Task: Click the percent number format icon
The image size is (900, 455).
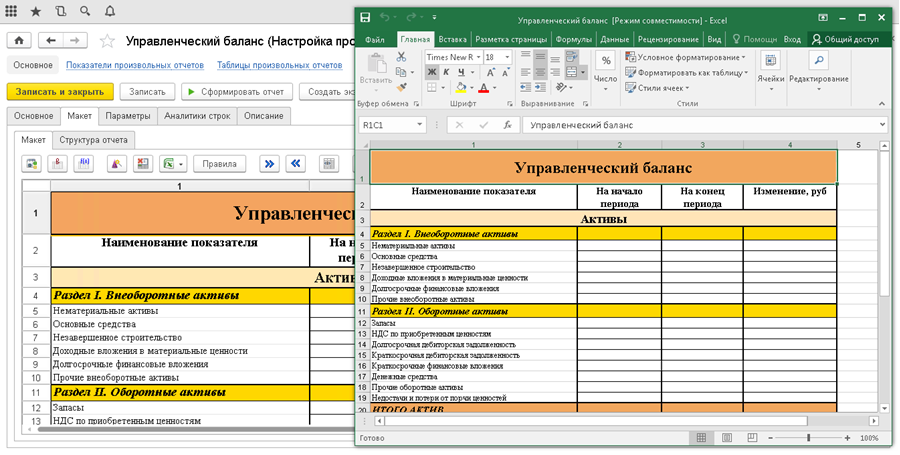Action: coord(605,61)
